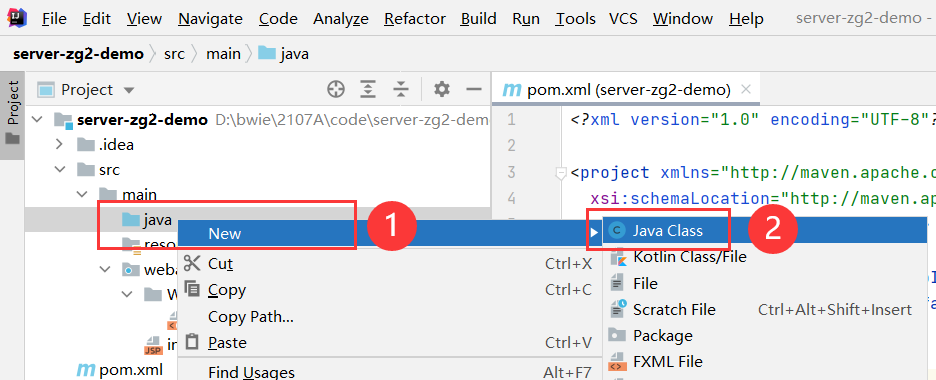Open the Window menu
The height and width of the screenshot is (380, 936).
tap(683, 18)
